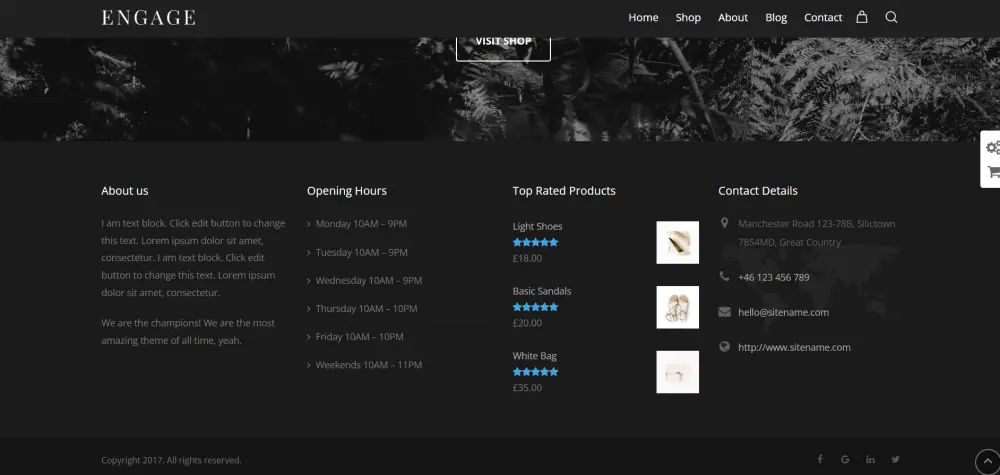This screenshot has height=475, width=1000.
Task: Click the White Bag star rating
Action: [535, 372]
